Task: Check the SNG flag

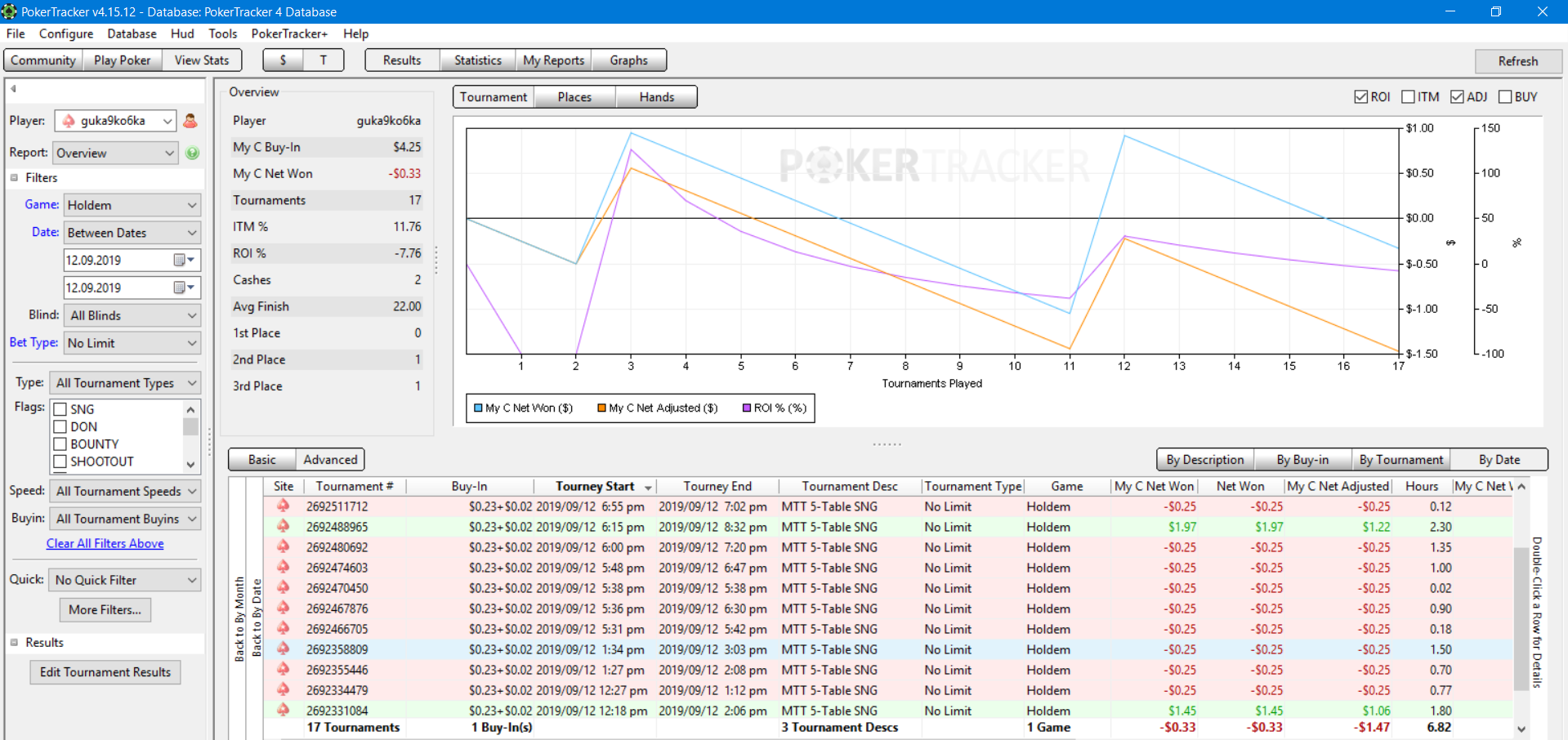Action: click(x=60, y=409)
